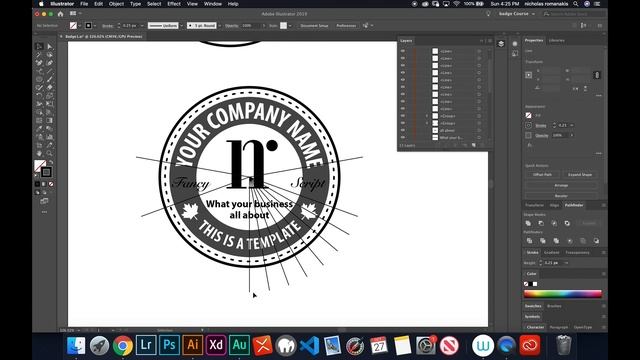
Task: Select the Lasso tool
Action: 50,54
